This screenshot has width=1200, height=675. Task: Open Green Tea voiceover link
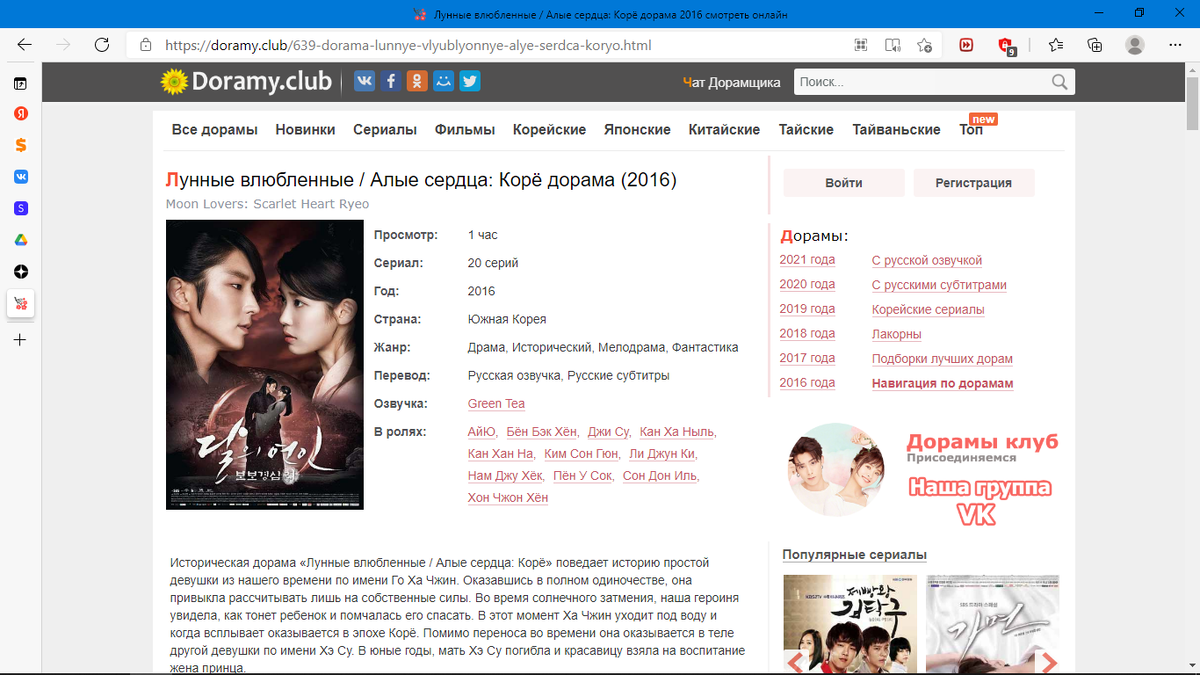click(x=496, y=404)
